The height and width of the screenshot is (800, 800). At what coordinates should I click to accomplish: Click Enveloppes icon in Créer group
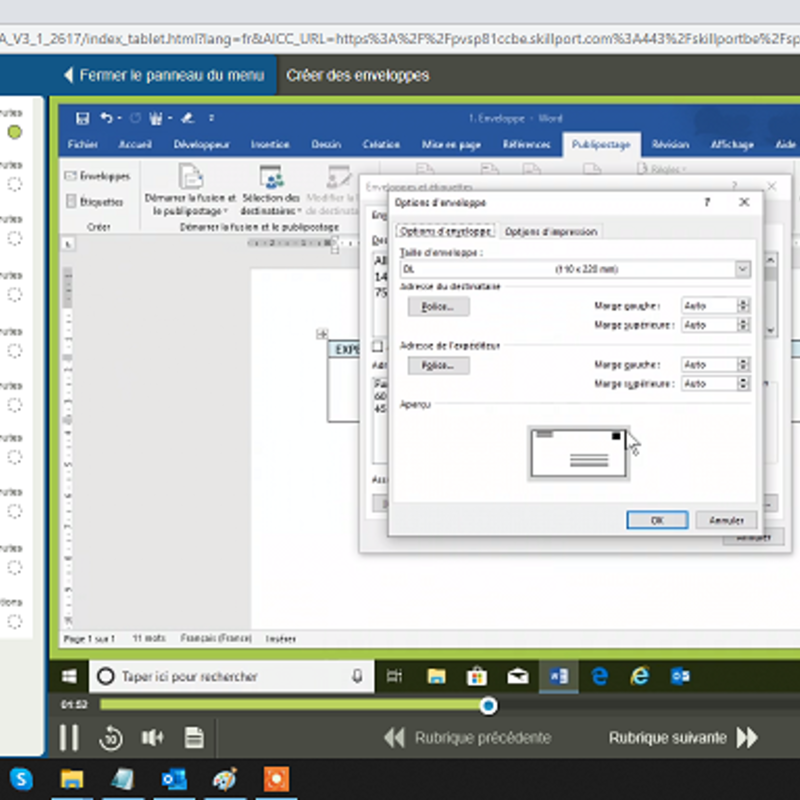click(x=70, y=176)
